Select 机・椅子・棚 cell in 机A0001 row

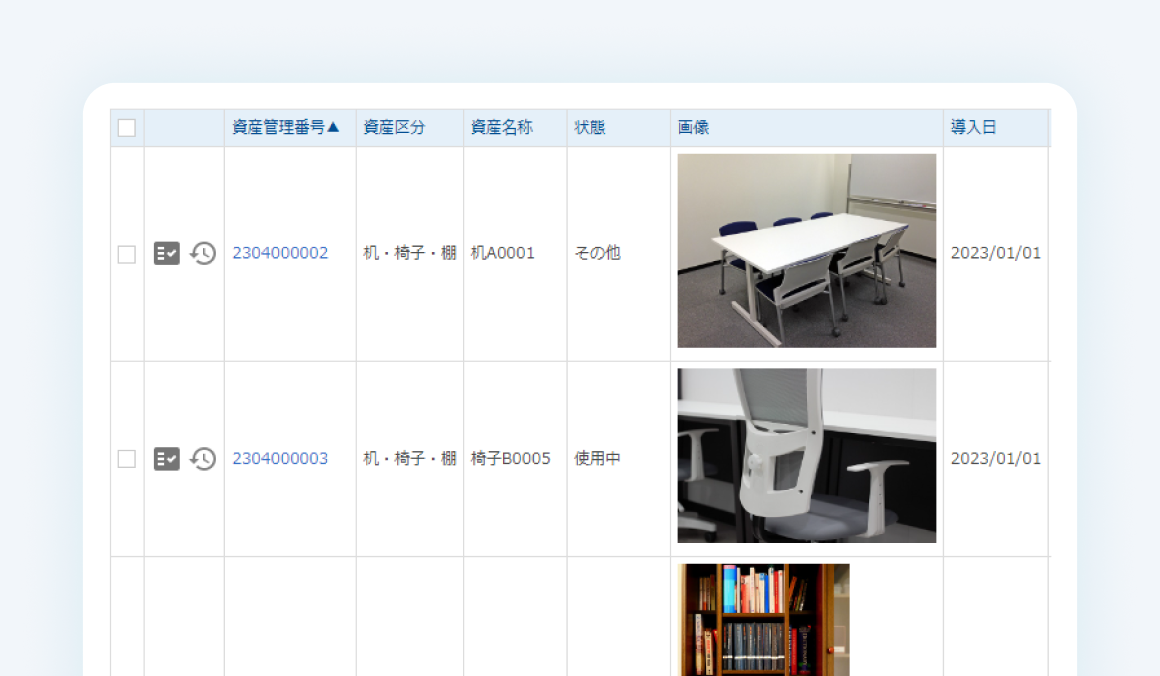pos(410,253)
